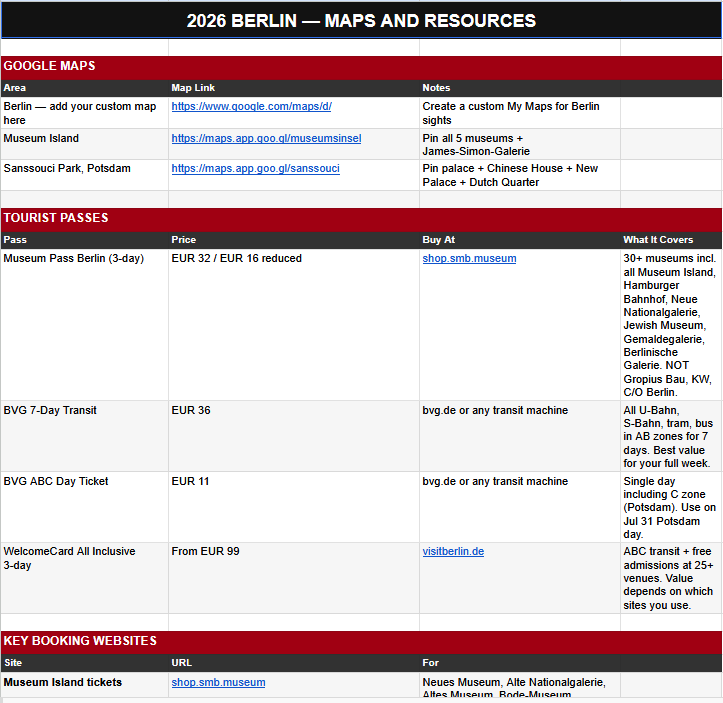Select the GOOGLE MAPS section header
This screenshot has height=703, width=723.
tap(362, 66)
